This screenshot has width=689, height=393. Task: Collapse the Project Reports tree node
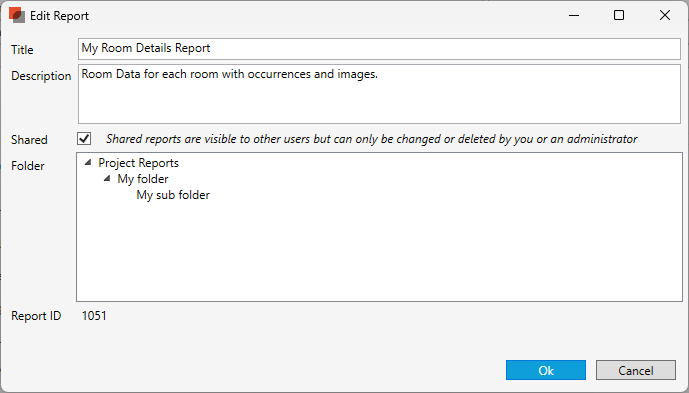pyautogui.click(x=88, y=163)
